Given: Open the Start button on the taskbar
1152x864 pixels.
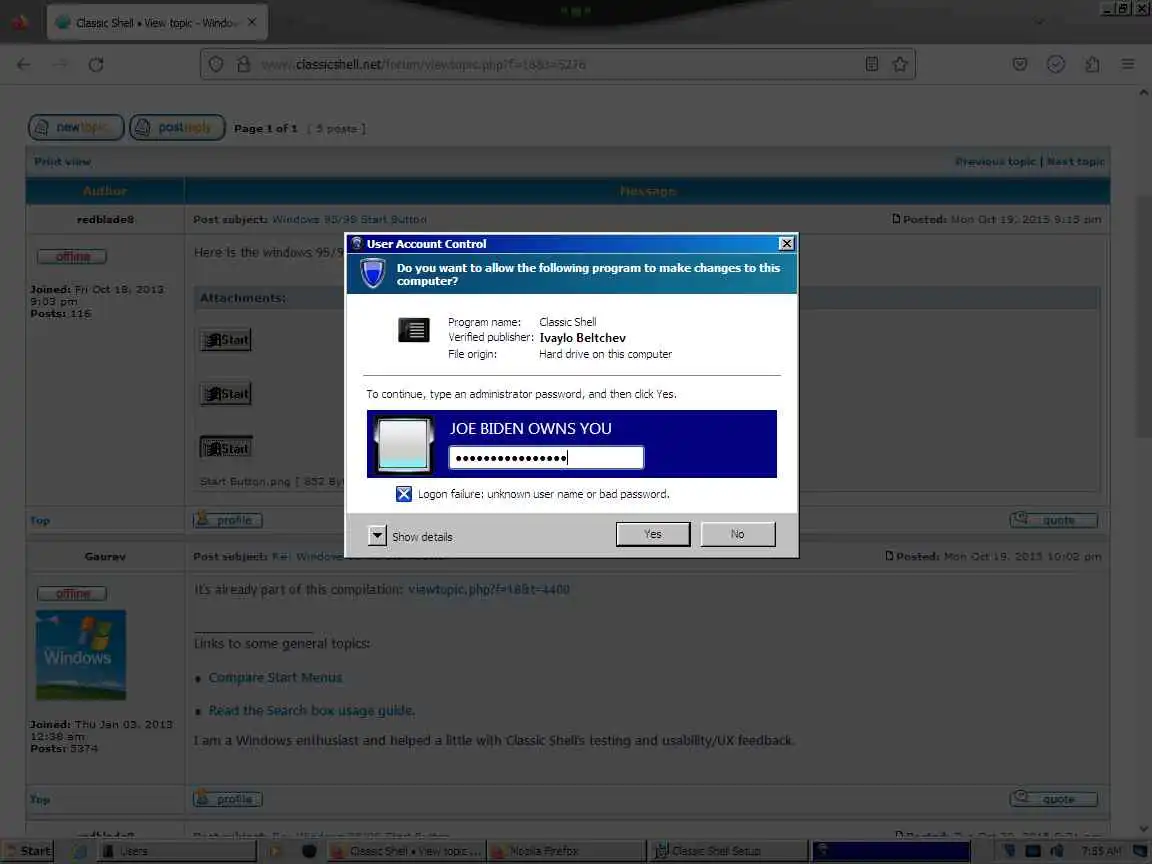Looking at the screenshot, I should pyautogui.click(x=27, y=851).
